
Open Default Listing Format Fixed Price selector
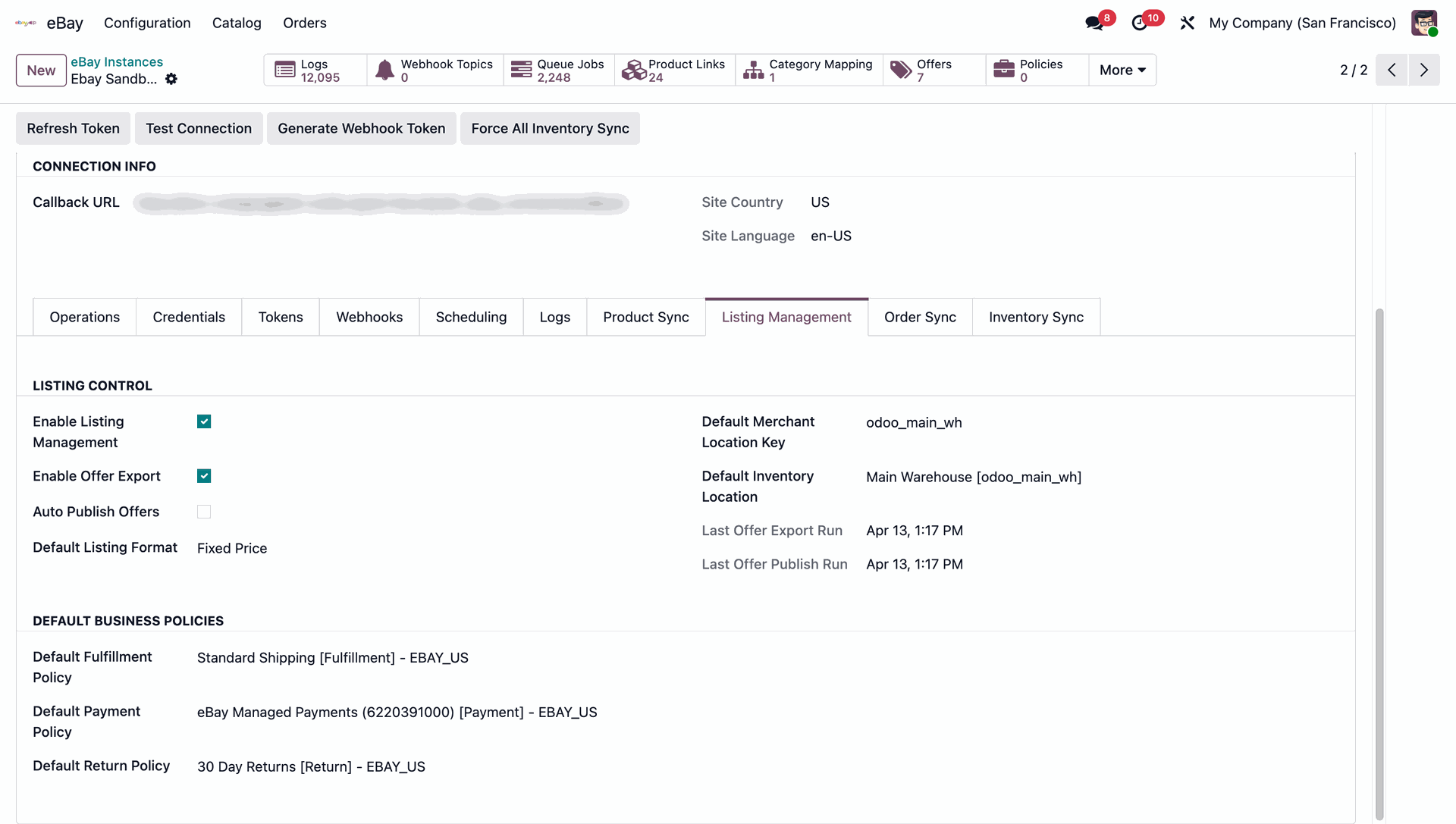232,548
